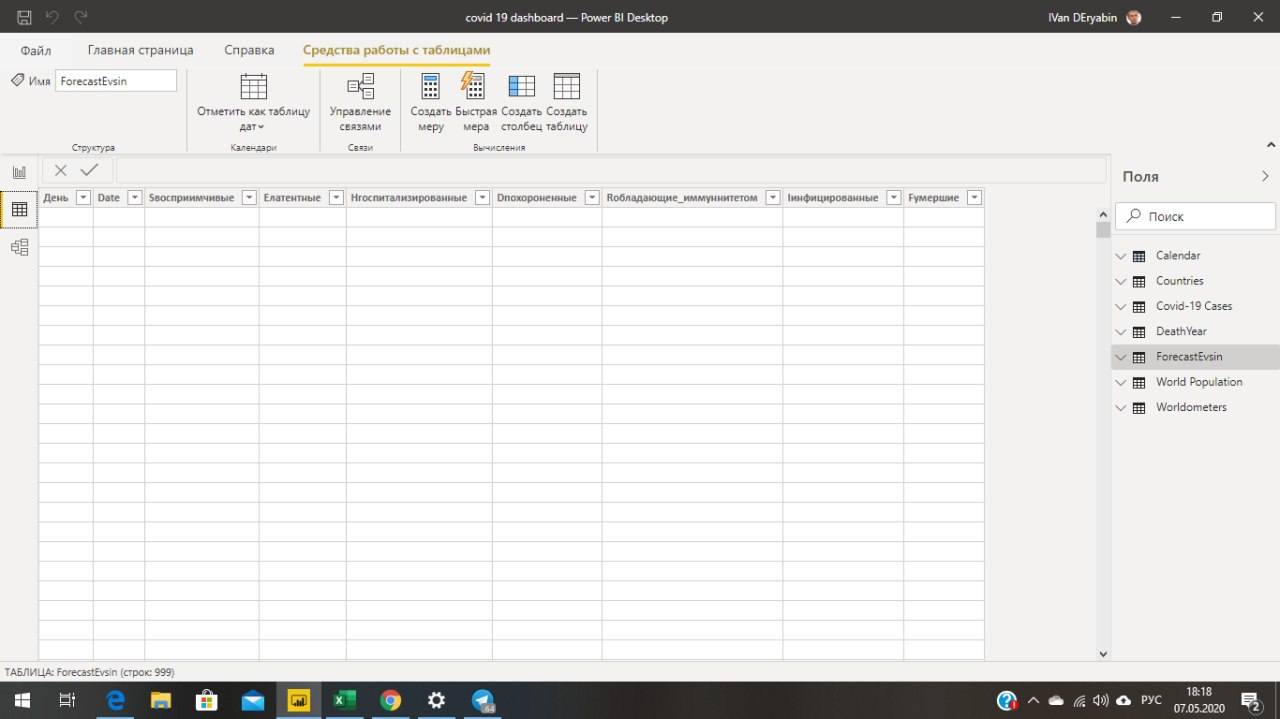Expand the Countries table fields

[x=1121, y=282]
